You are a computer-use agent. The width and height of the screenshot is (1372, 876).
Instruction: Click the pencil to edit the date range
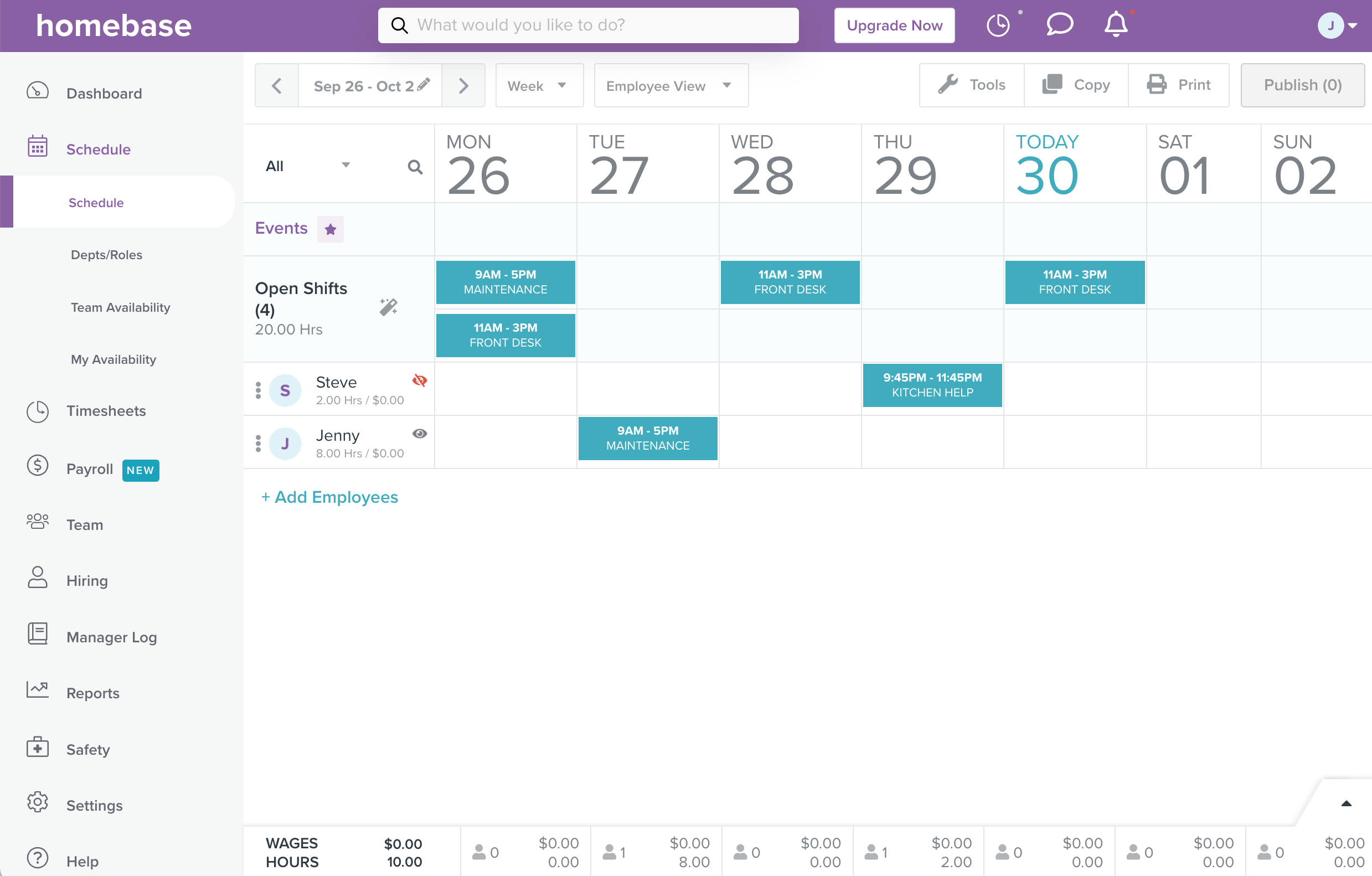424,84
